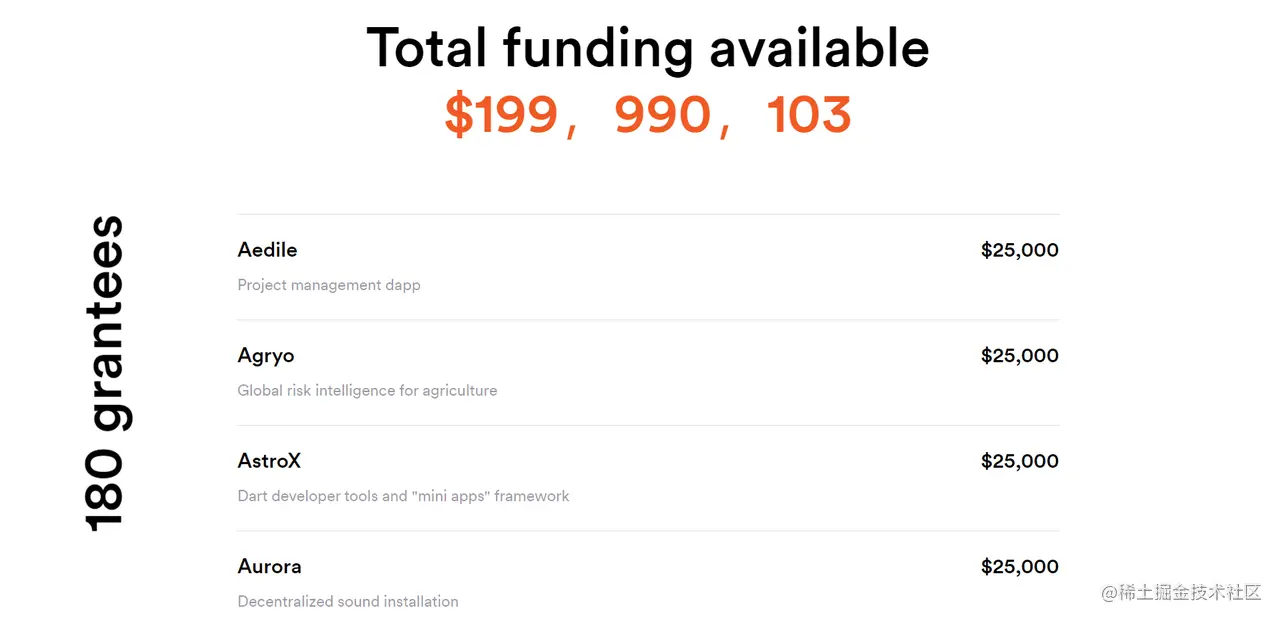Open the Aedile grantee entry
The width and height of the screenshot is (1280, 621).
267,250
